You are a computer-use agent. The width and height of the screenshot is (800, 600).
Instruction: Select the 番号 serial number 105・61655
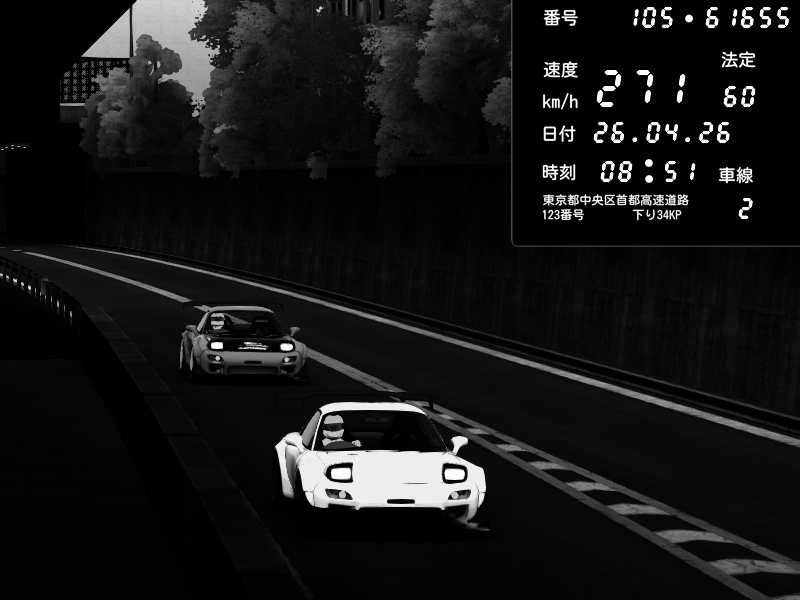click(710, 19)
